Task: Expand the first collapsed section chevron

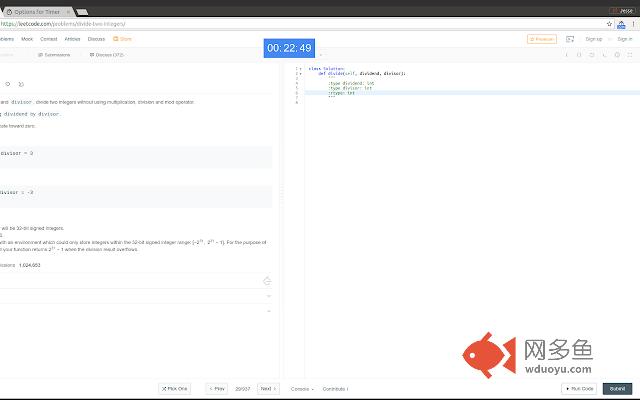Action: click(268, 296)
